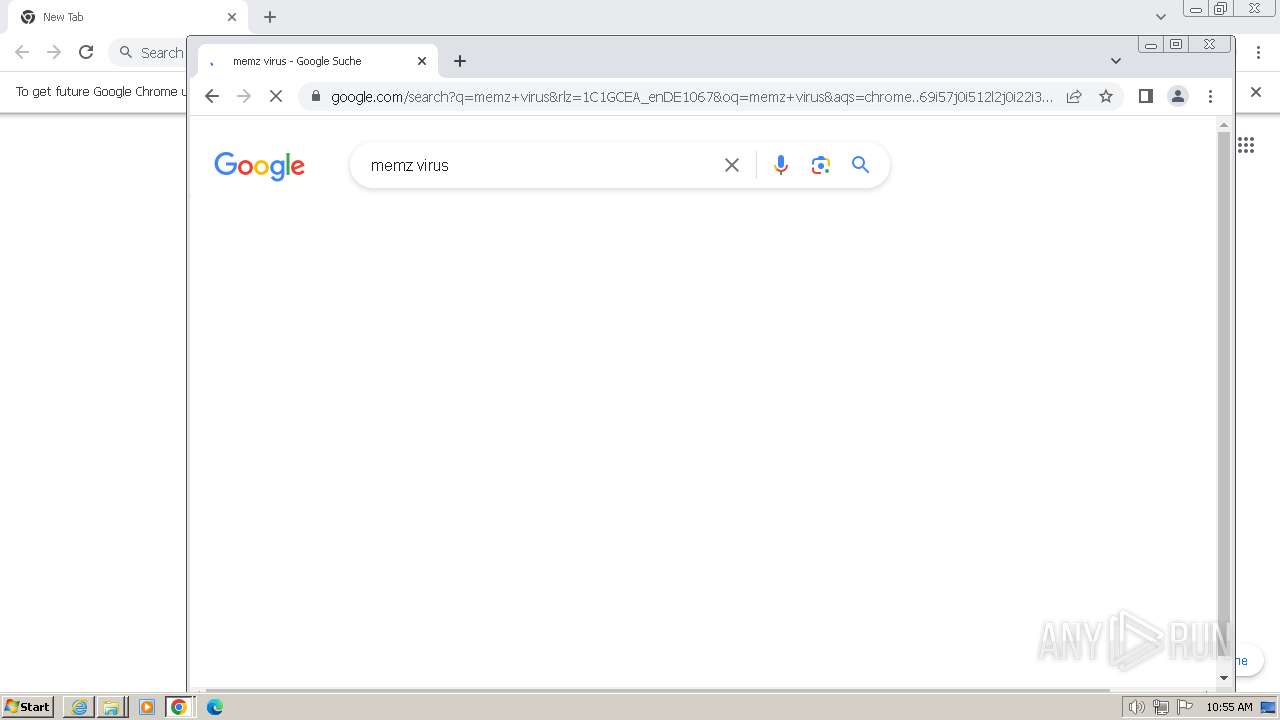Click inside the memz virus search box
The image size is (1280, 720).
[x=540, y=165]
